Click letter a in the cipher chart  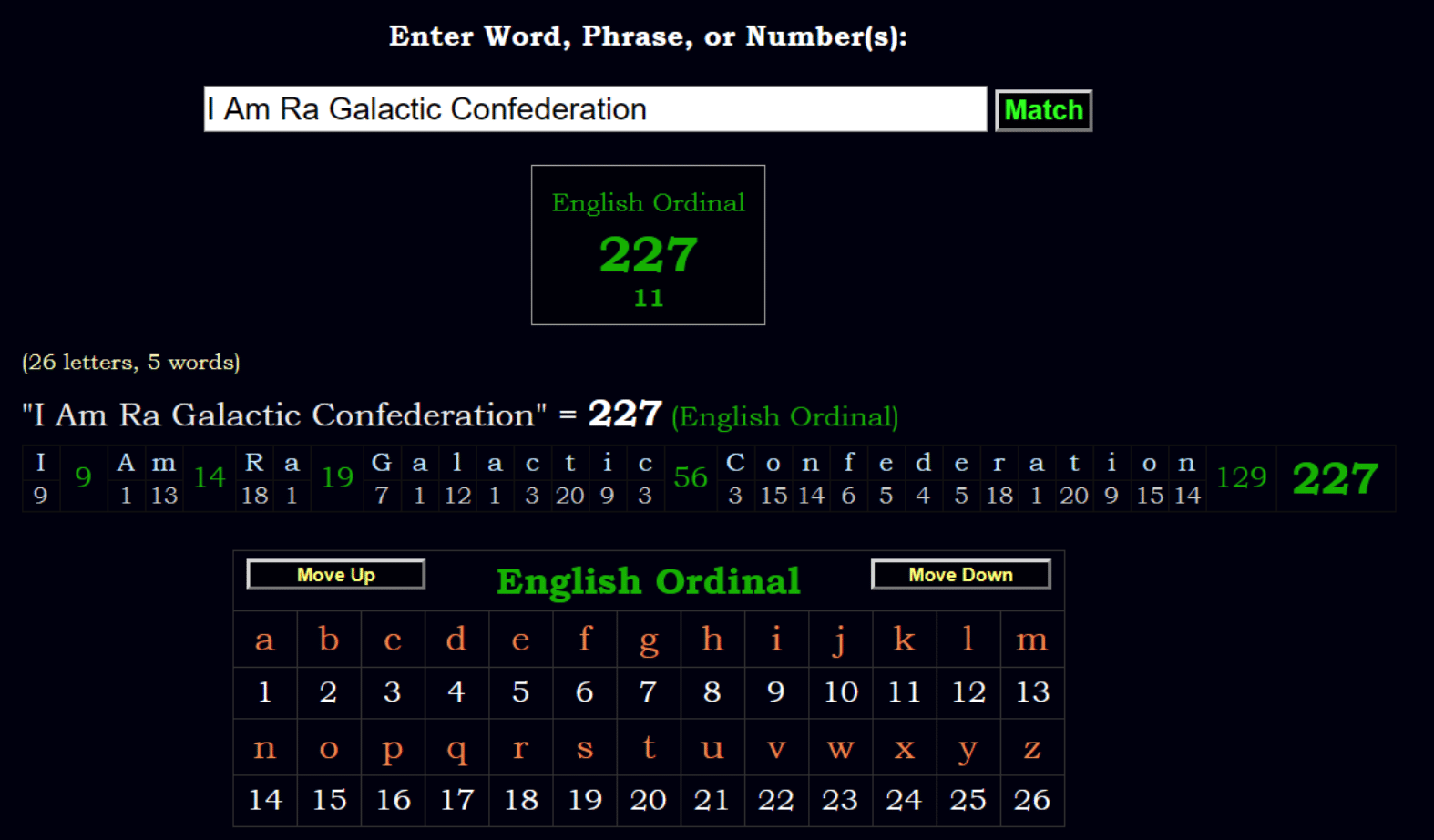coord(264,640)
